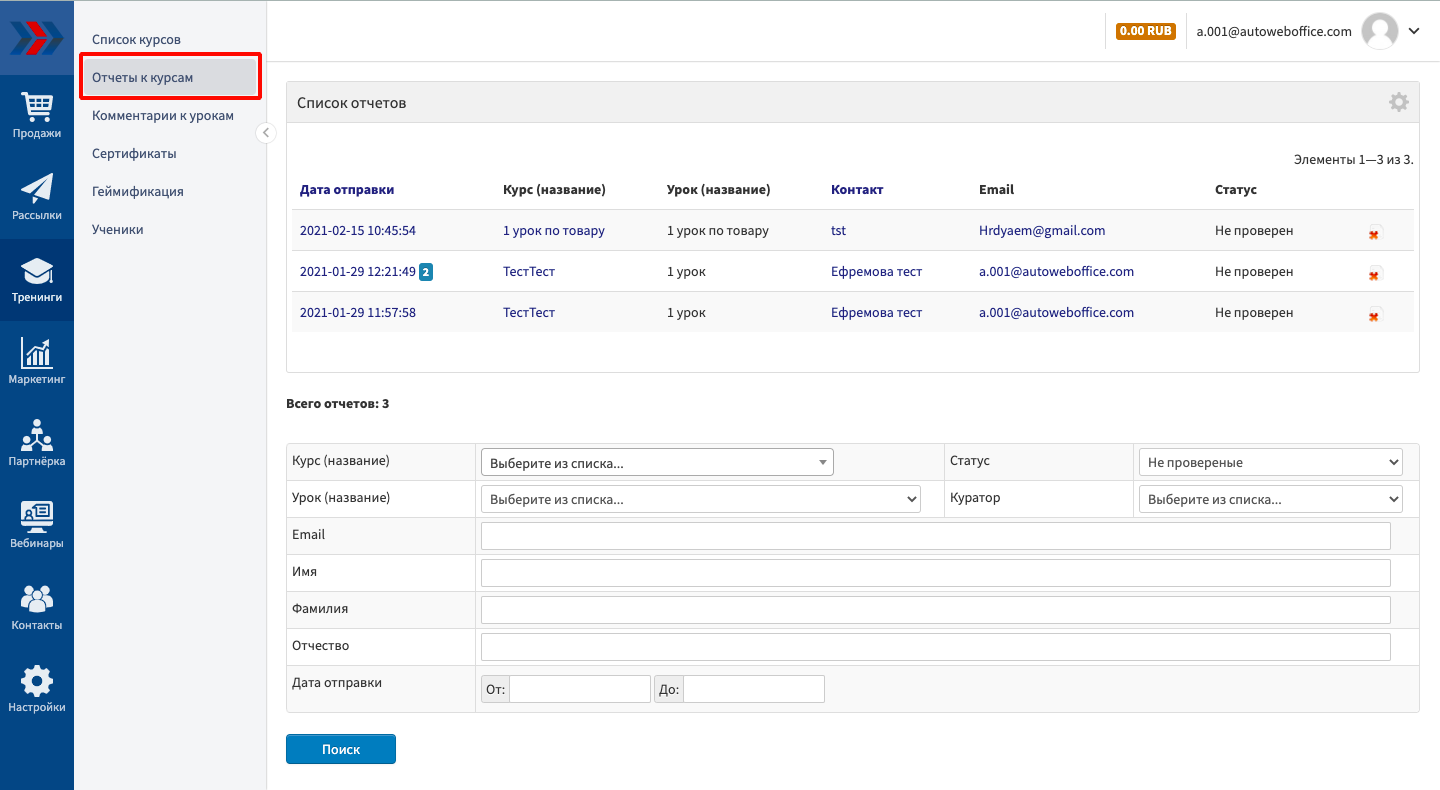Collapse the submenu sidebar arrow
This screenshot has height=790, width=1440.
tap(266, 133)
